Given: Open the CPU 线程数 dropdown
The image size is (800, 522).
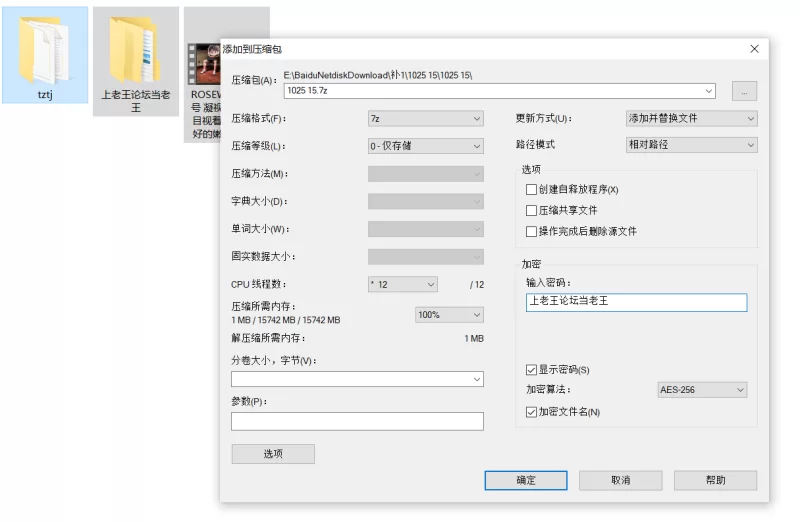Looking at the screenshot, I should pyautogui.click(x=403, y=284).
